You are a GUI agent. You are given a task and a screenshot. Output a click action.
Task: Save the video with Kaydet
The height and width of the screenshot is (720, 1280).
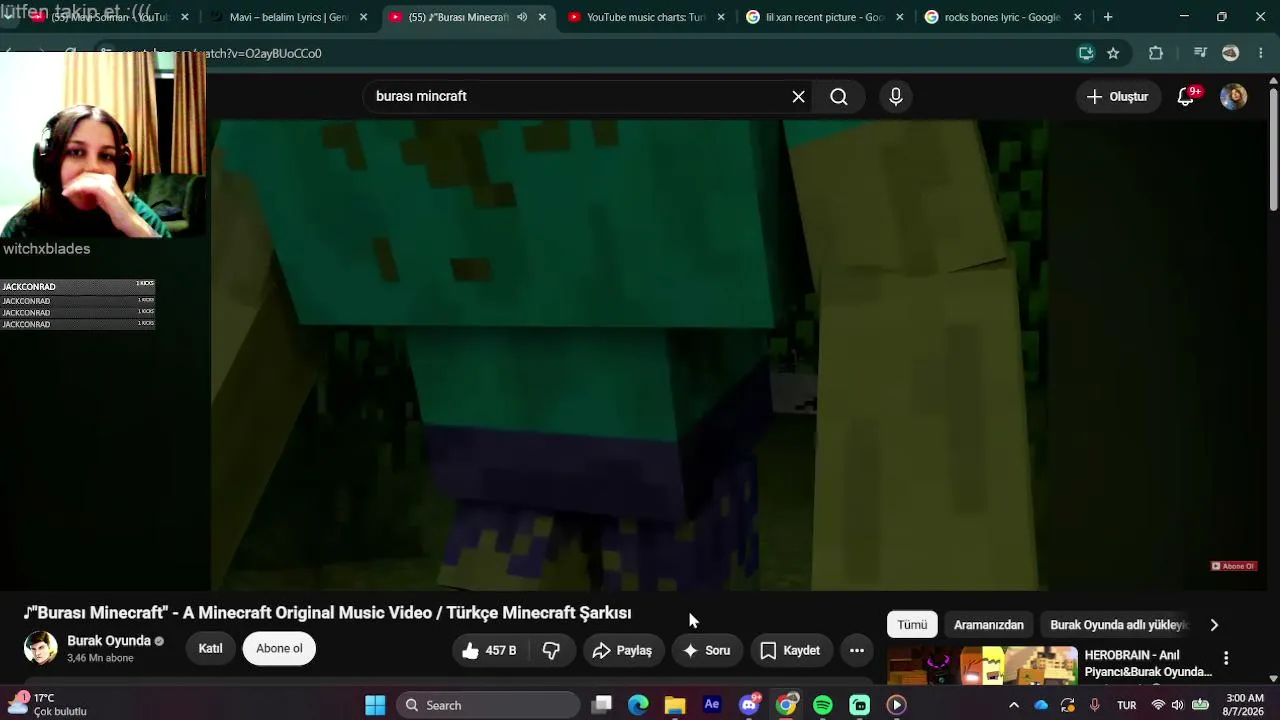tap(790, 650)
